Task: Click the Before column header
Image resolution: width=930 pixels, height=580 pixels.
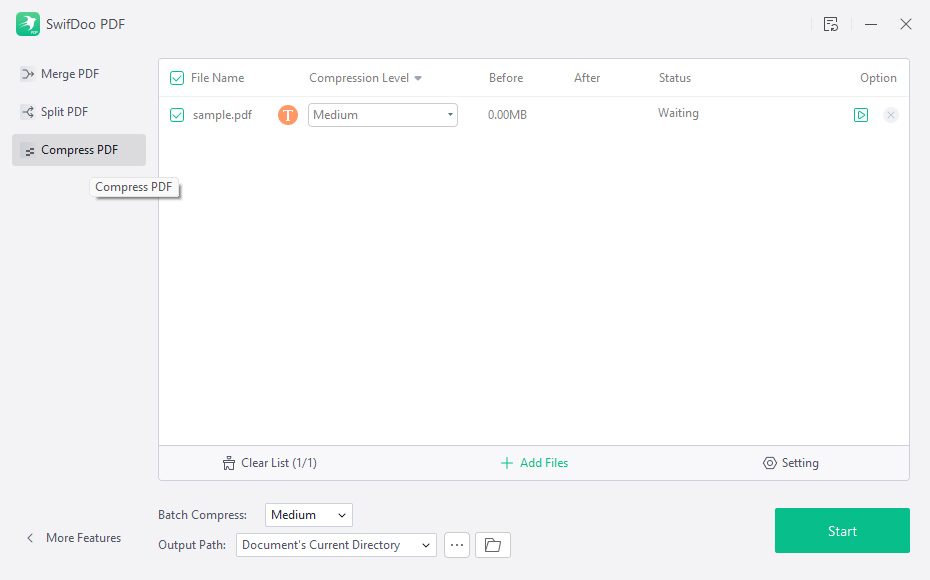Action: click(506, 78)
